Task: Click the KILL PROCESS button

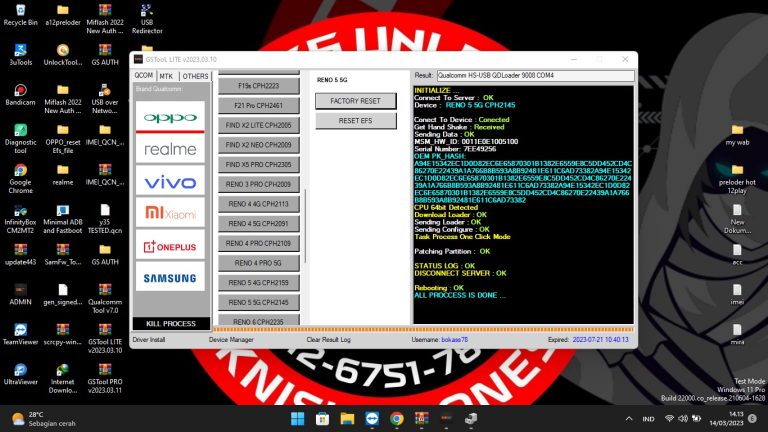Action: tap(171, 323)
